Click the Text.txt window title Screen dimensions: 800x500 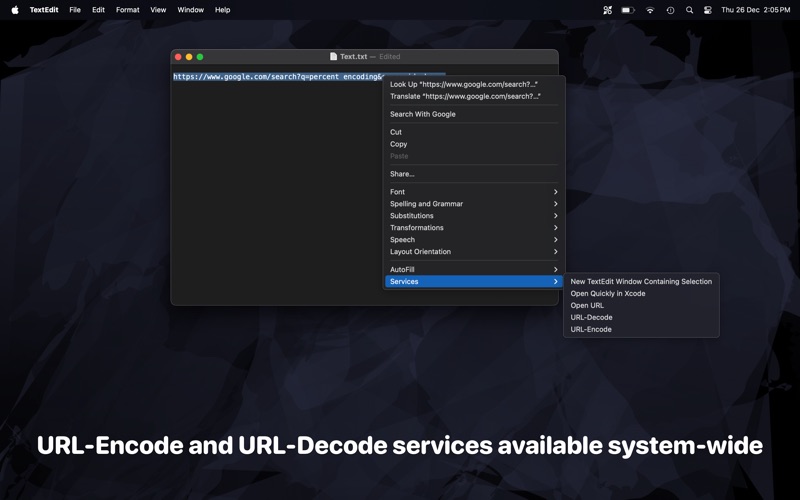(x=354, y=57)
